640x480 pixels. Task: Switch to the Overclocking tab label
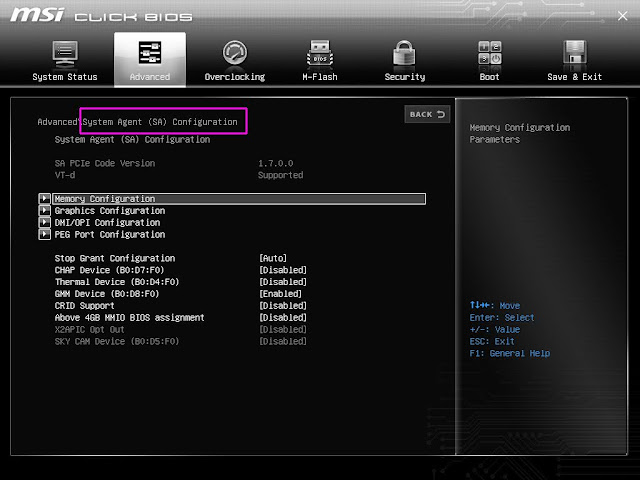(x=235, y=77)
